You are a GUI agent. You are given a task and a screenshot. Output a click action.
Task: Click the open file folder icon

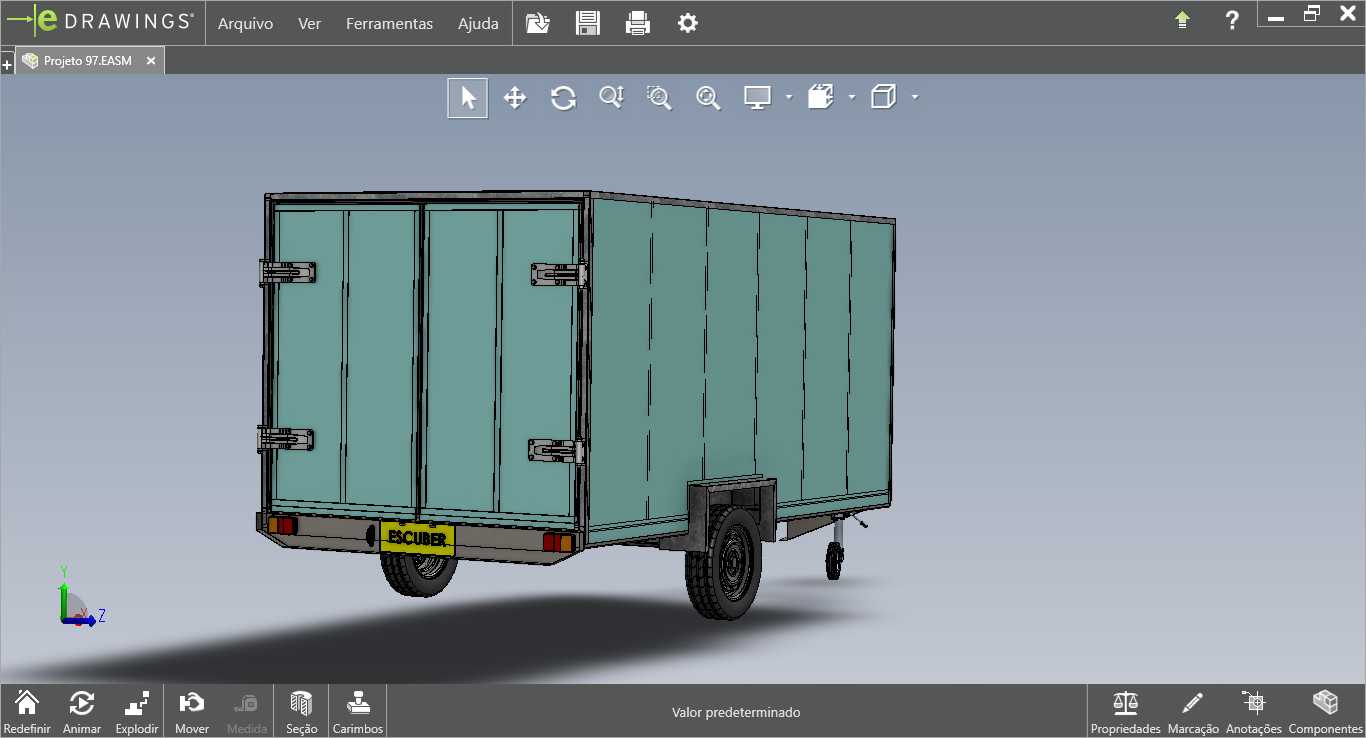click(x=538, y=23)
